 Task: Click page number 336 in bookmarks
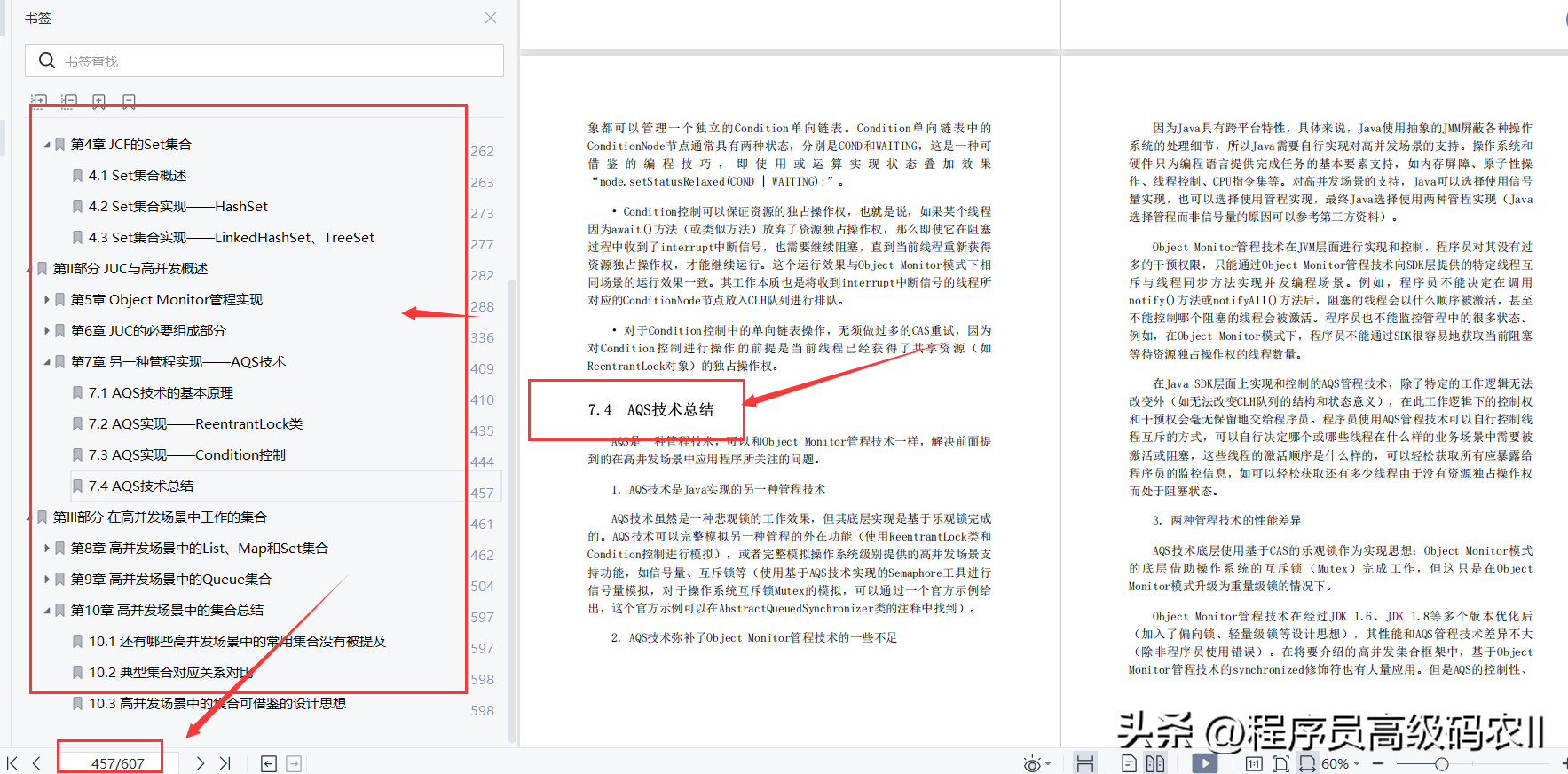482,338
